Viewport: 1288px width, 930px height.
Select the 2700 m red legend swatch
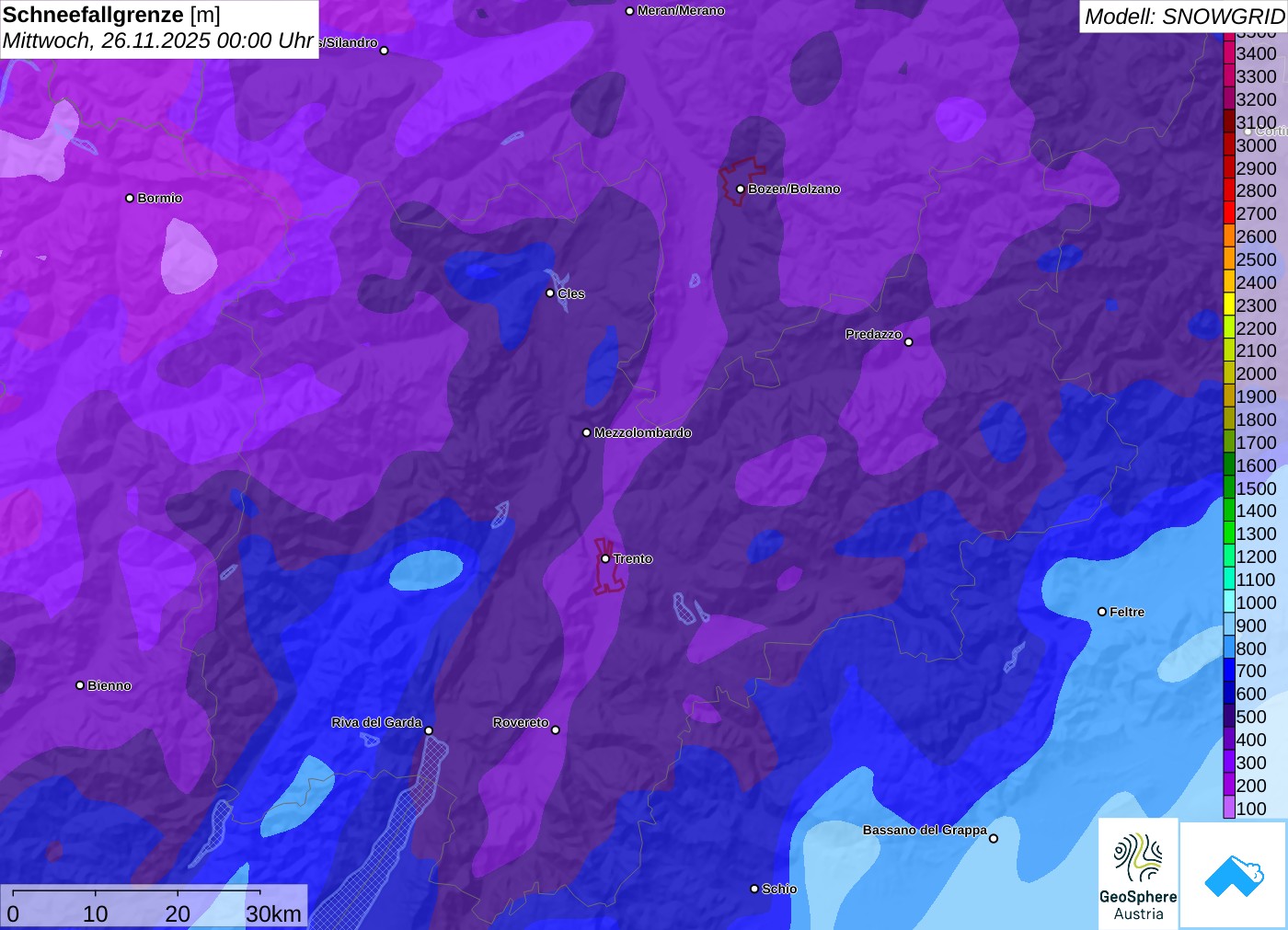(x=1229, y=213)
